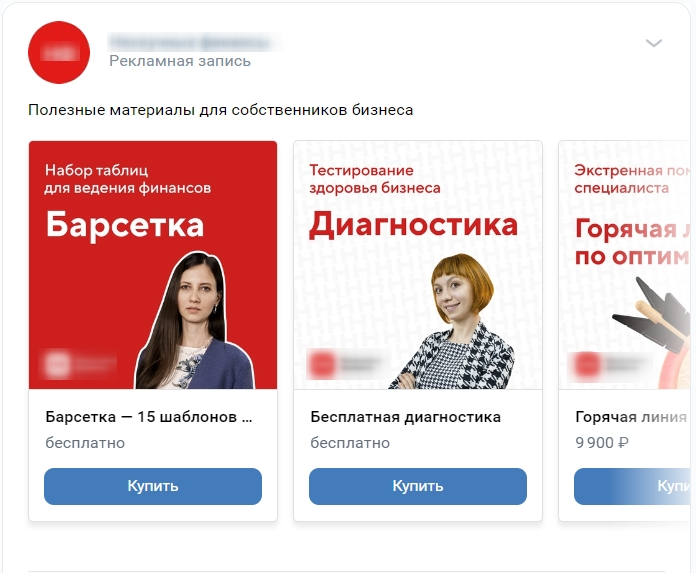
Task: Click 'Купить' under Бесплатная диагностика
Action: click(418, 486)
